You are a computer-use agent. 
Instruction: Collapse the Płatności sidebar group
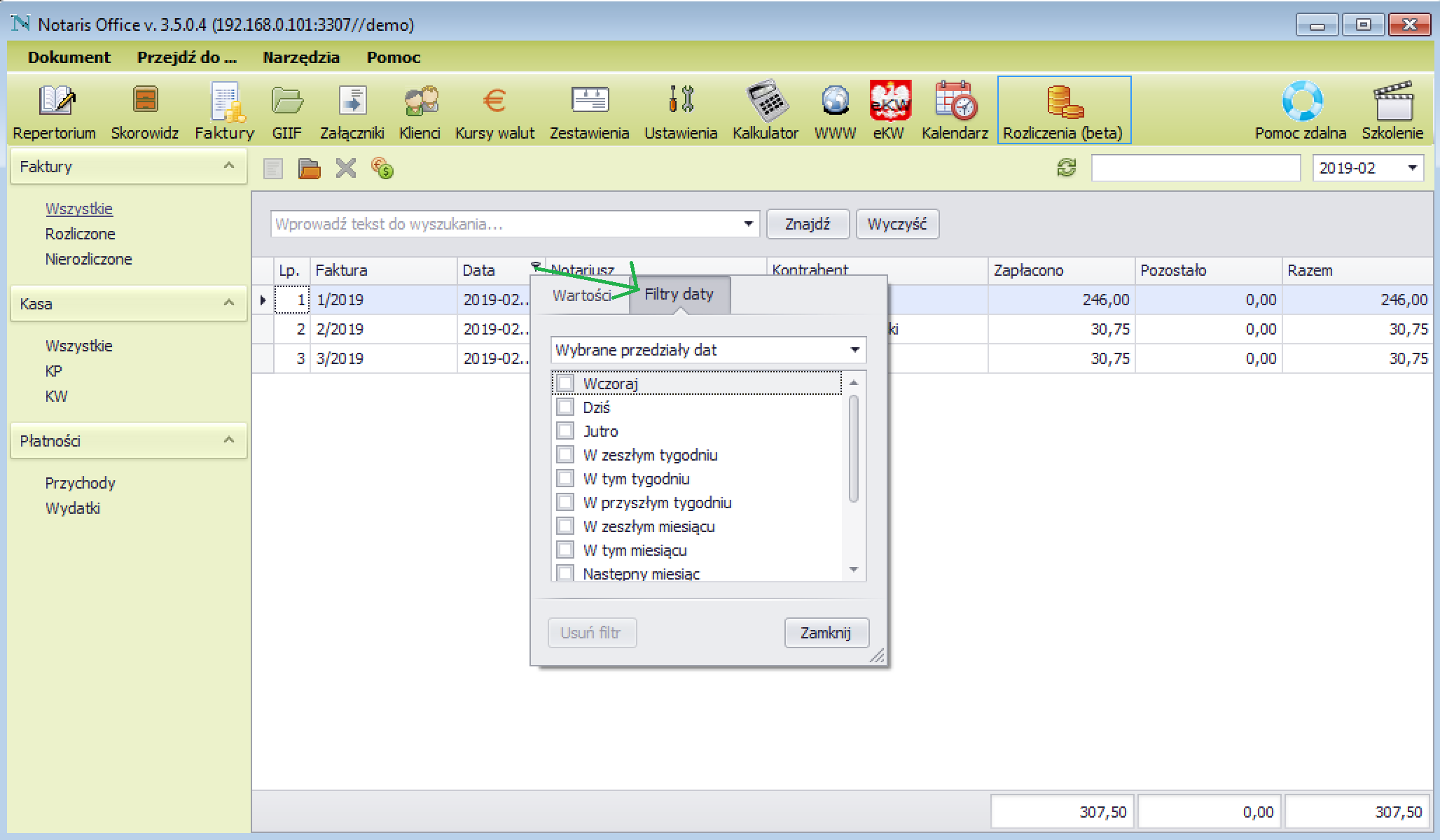(x=228, y=441)
